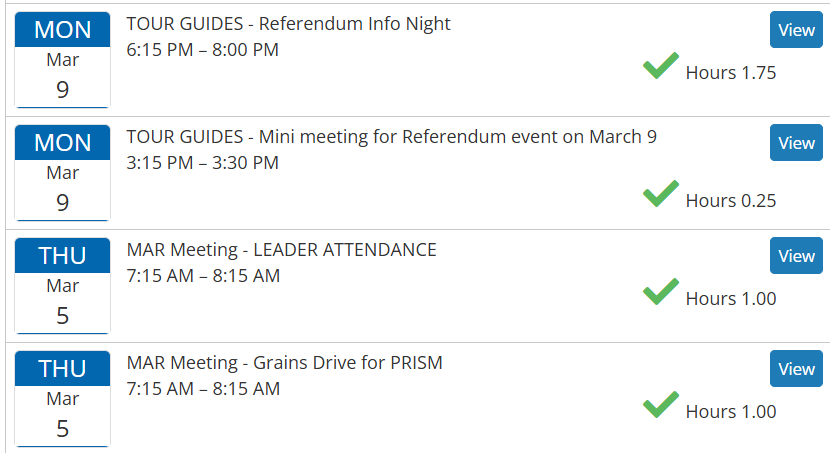830x453 pixels.
Task: Open View for MAR Meeting LEADER ATTENDANCE
Action: pos(796,256)
